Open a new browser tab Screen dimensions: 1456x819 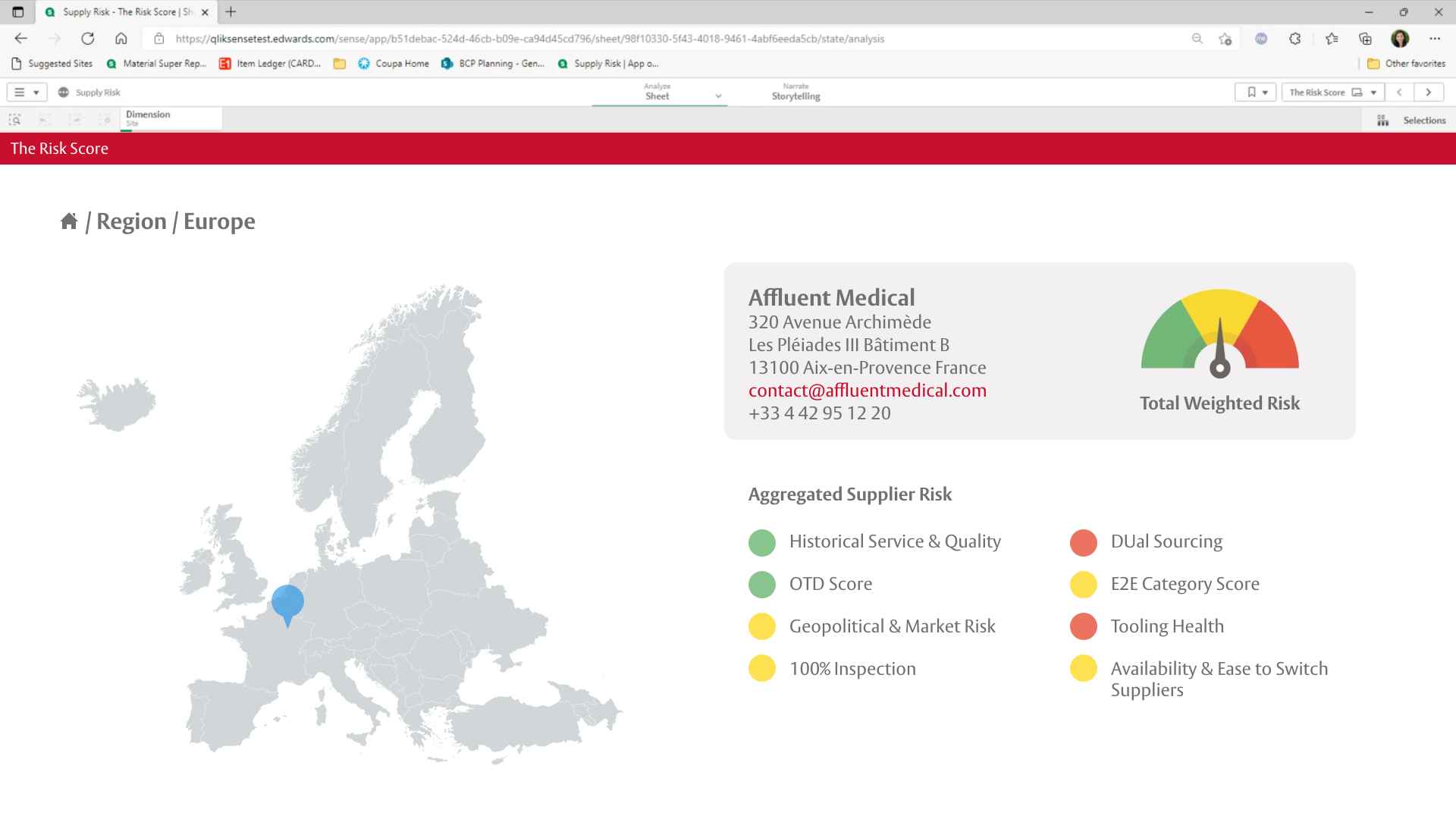(231, 12)
